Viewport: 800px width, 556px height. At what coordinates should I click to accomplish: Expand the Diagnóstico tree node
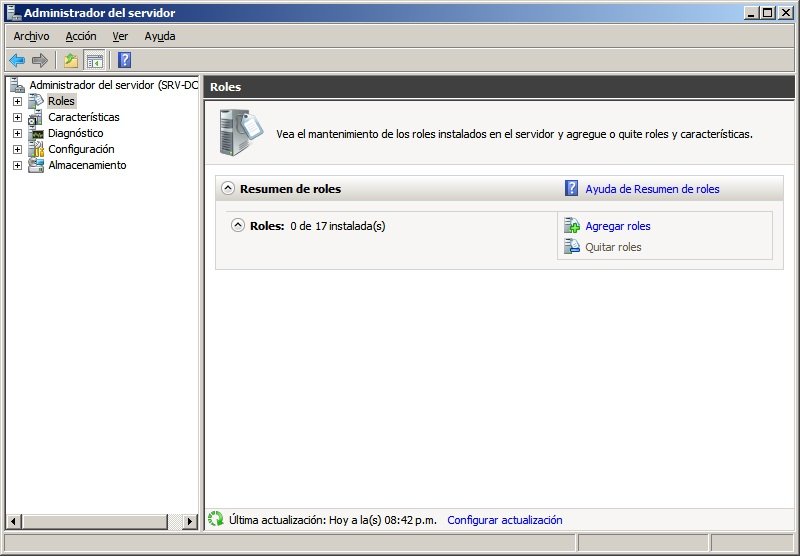point(17,134)
